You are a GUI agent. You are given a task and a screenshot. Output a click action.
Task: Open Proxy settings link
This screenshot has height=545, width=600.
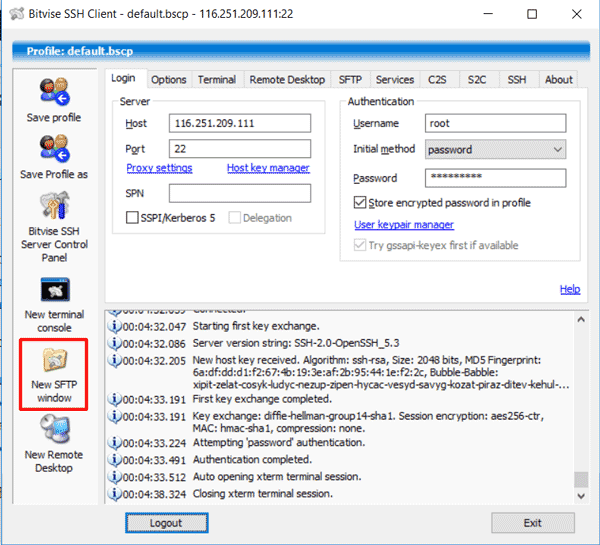159,168
